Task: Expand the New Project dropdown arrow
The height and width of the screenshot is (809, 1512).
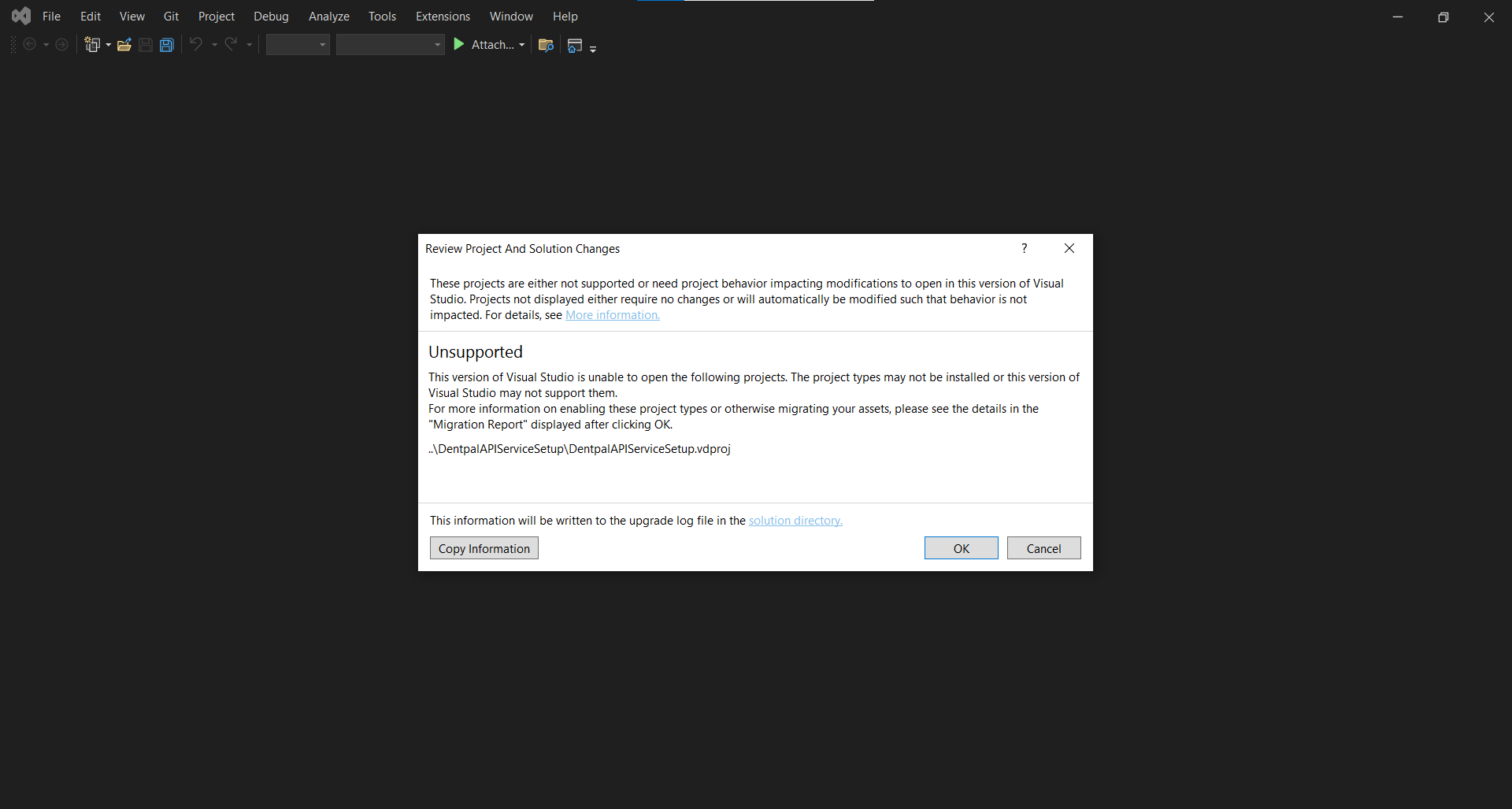Action: point(109,45)
